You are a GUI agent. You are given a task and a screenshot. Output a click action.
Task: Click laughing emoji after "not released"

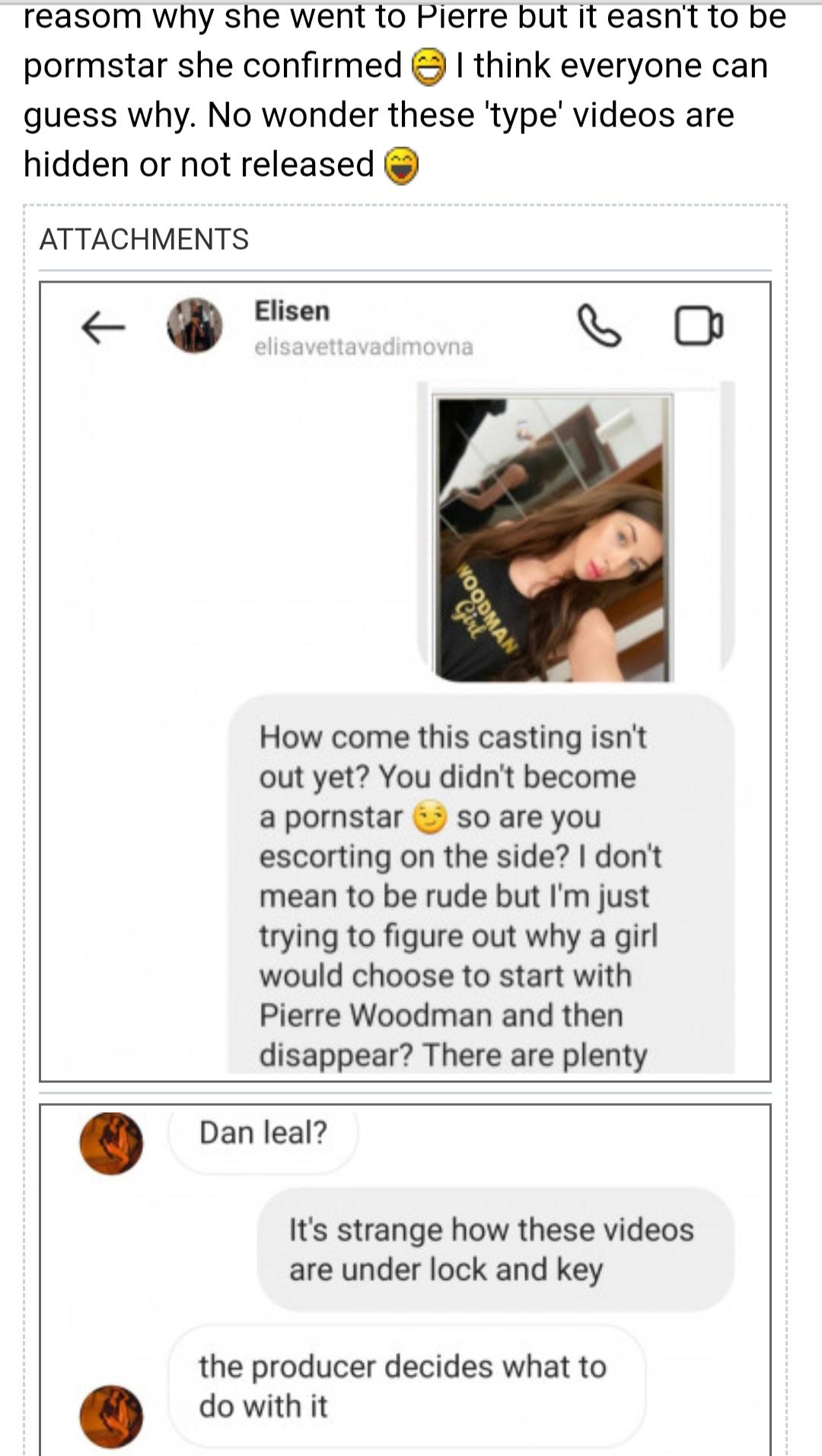tap(401, 166)
